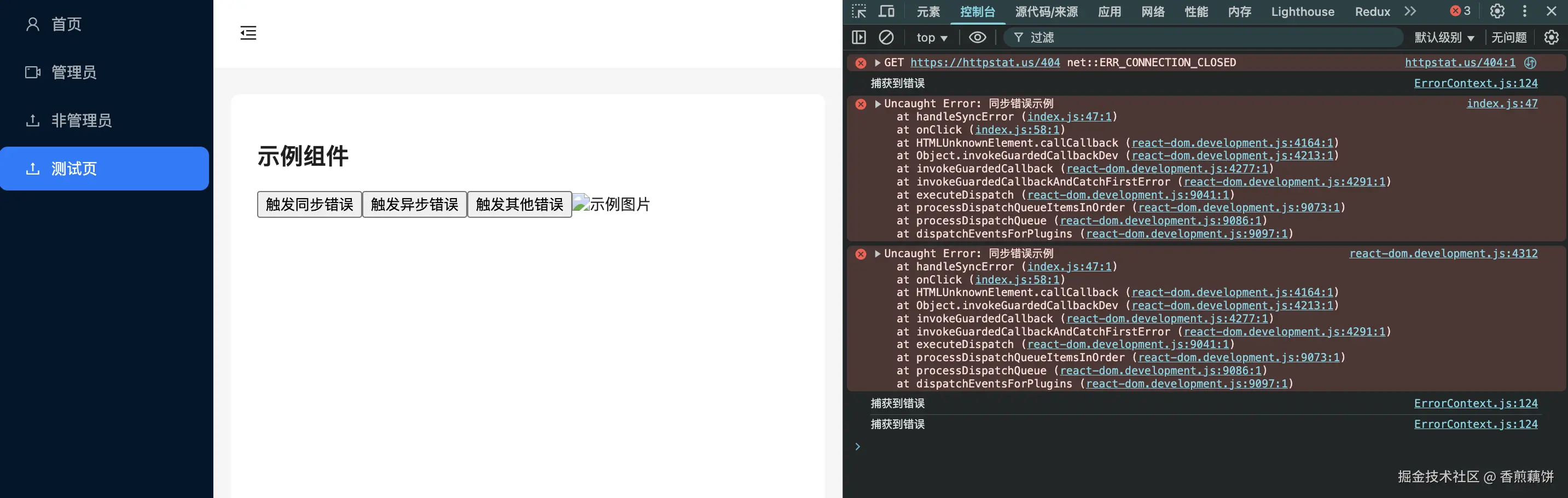Open the DevTools three-dot customize menu
Screen dimensions: 1568x498
point(1525,11)
